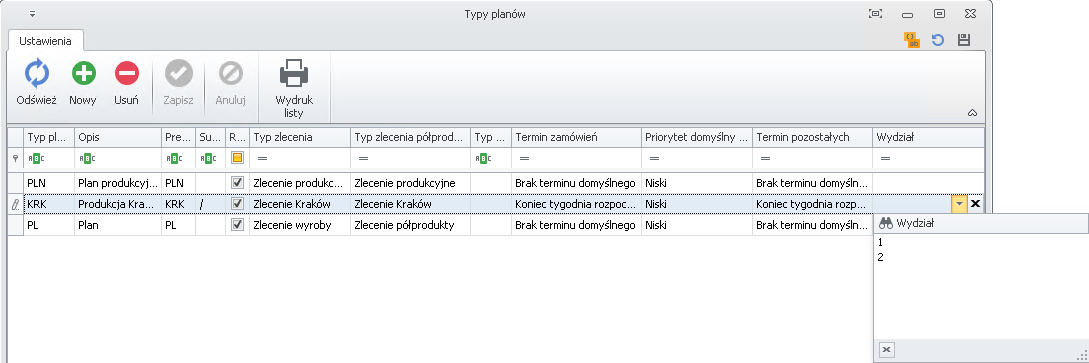This screenshot has width=1089, height=363.
Task: Click the pin icon at the filter row start
Action: click(x=15, y=158)
